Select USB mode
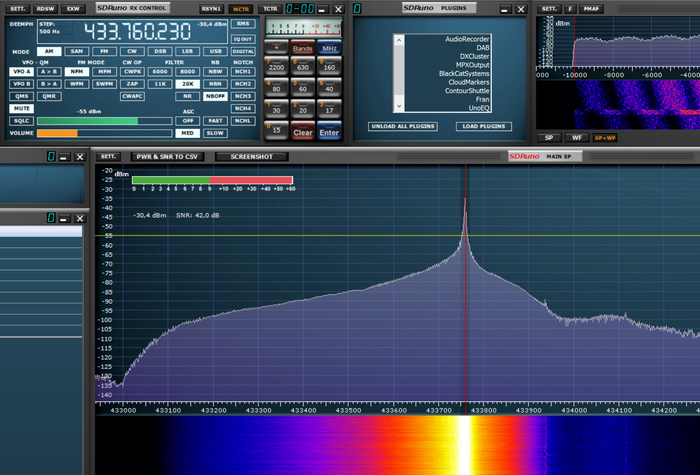Viewport: 700px width, 475px height. (215, 51)
